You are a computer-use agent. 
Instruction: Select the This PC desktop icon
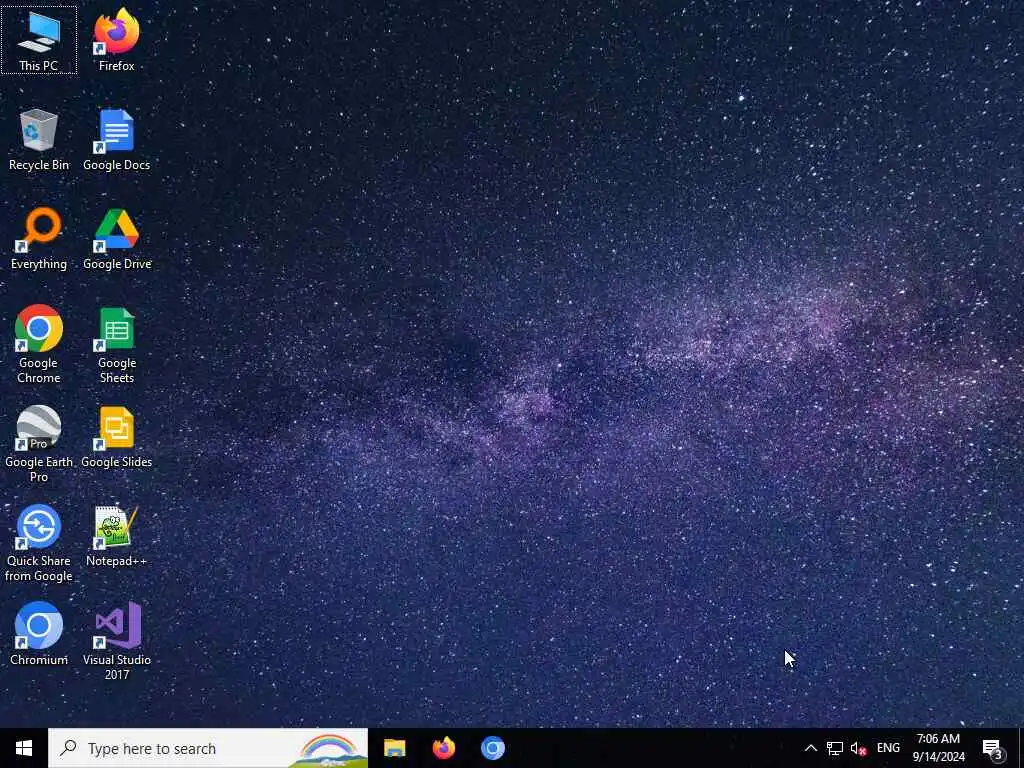pos(39,40)
